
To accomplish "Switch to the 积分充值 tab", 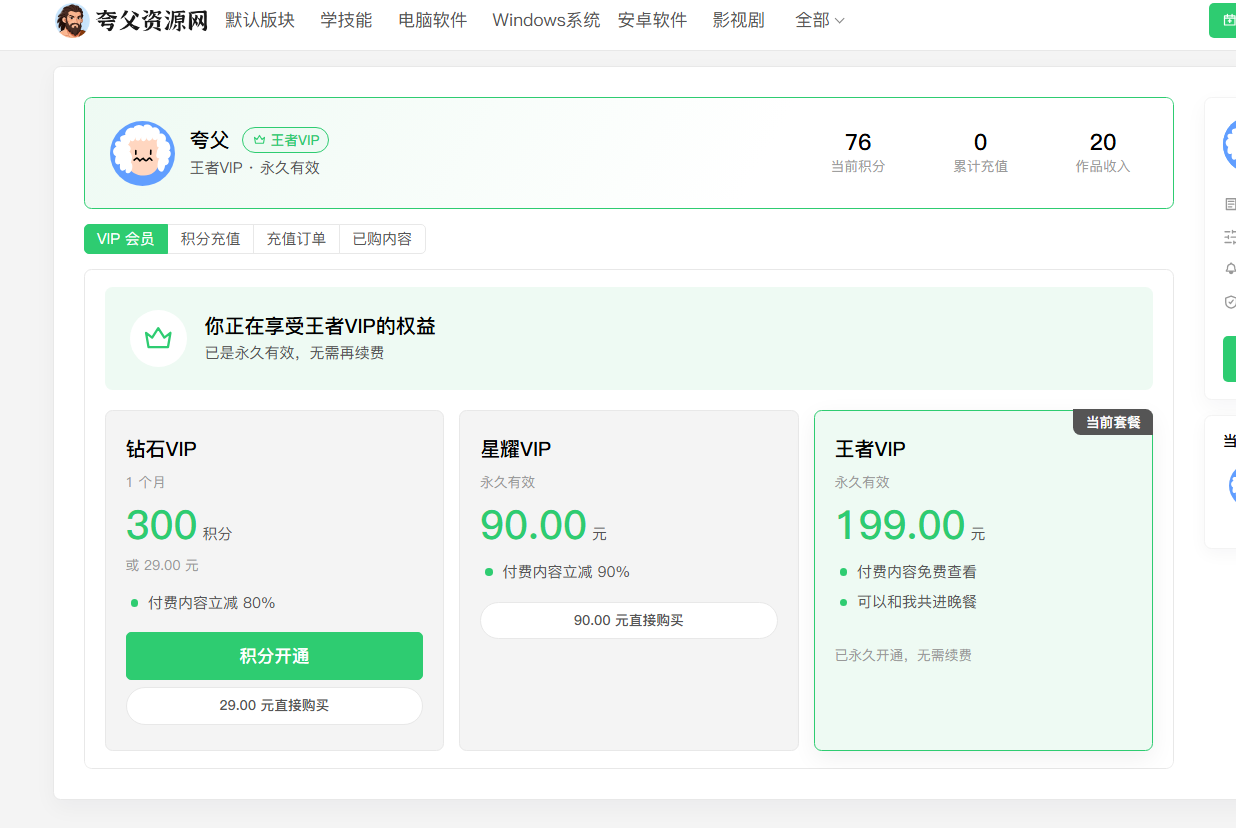I will coord(210,239).
